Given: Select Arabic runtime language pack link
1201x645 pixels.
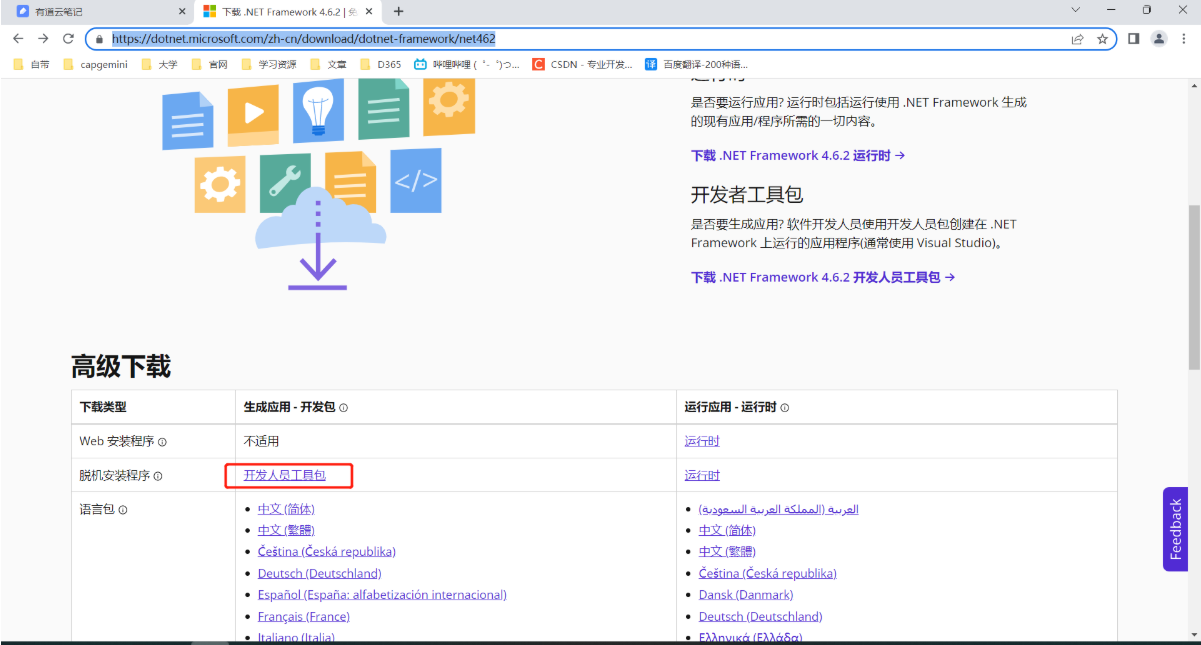Looking at the screenshot, I should tap(779, 509).
